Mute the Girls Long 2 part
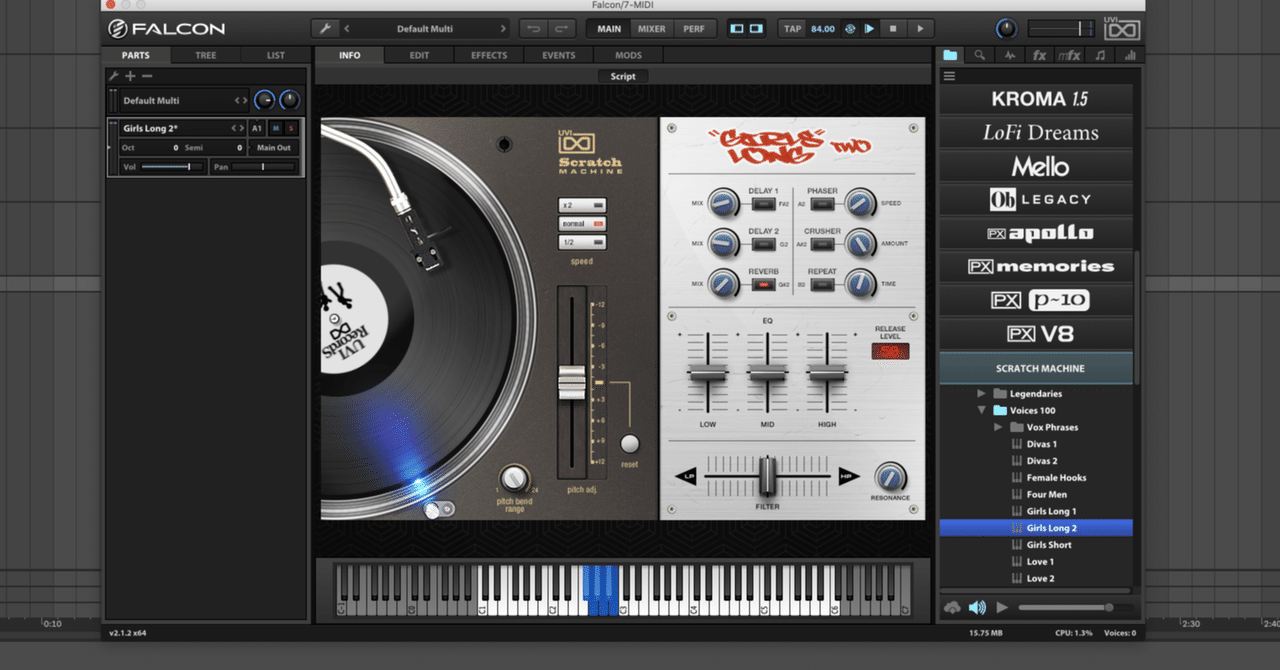 pos(277,128)
